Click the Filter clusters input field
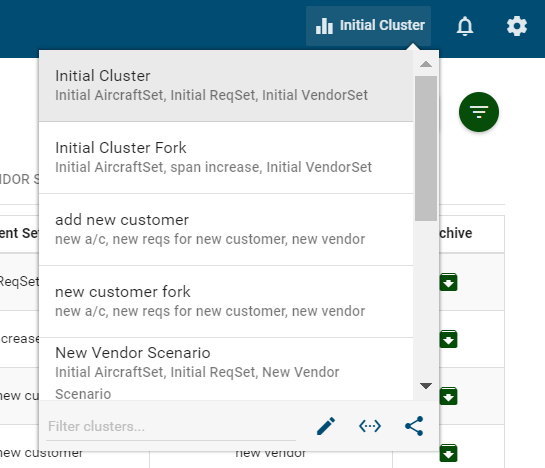 coord(171,427)
